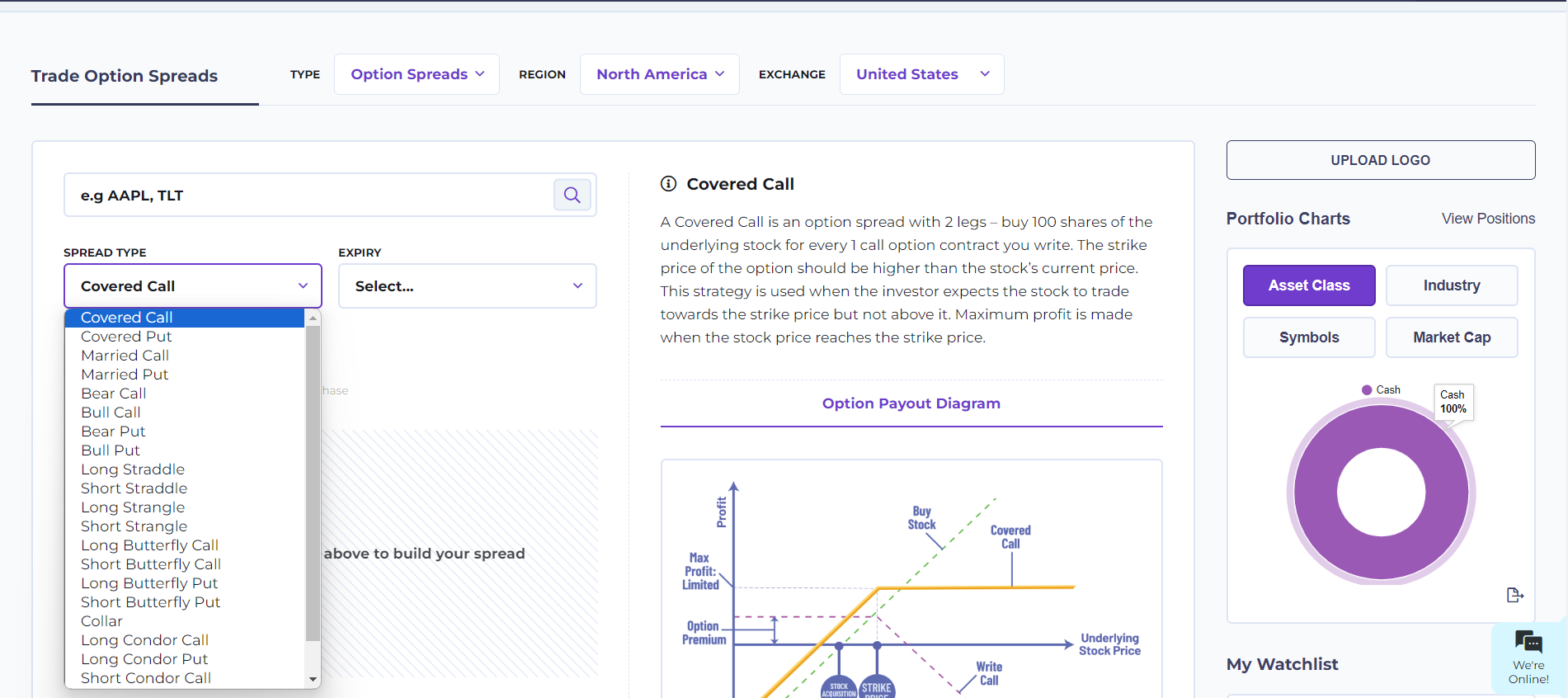
Task: Toggle Asset Class chart view
Action: (1309, 285)
